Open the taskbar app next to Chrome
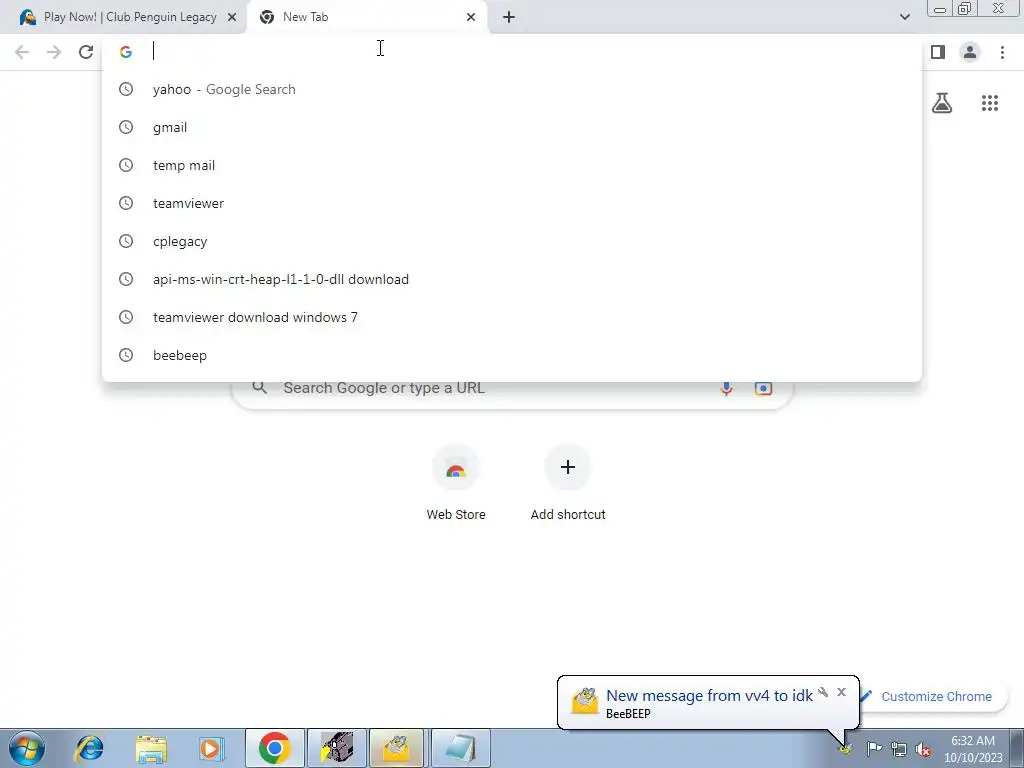 point(336,748)
